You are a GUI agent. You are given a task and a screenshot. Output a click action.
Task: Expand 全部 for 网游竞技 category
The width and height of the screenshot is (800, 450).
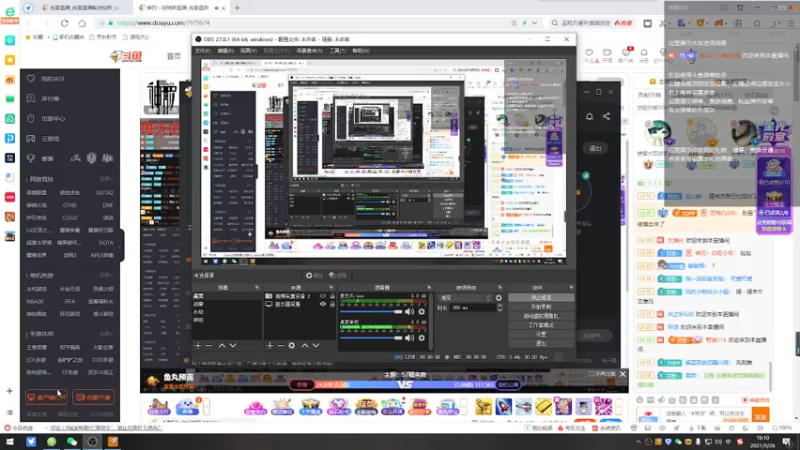(x=106, y=179)
